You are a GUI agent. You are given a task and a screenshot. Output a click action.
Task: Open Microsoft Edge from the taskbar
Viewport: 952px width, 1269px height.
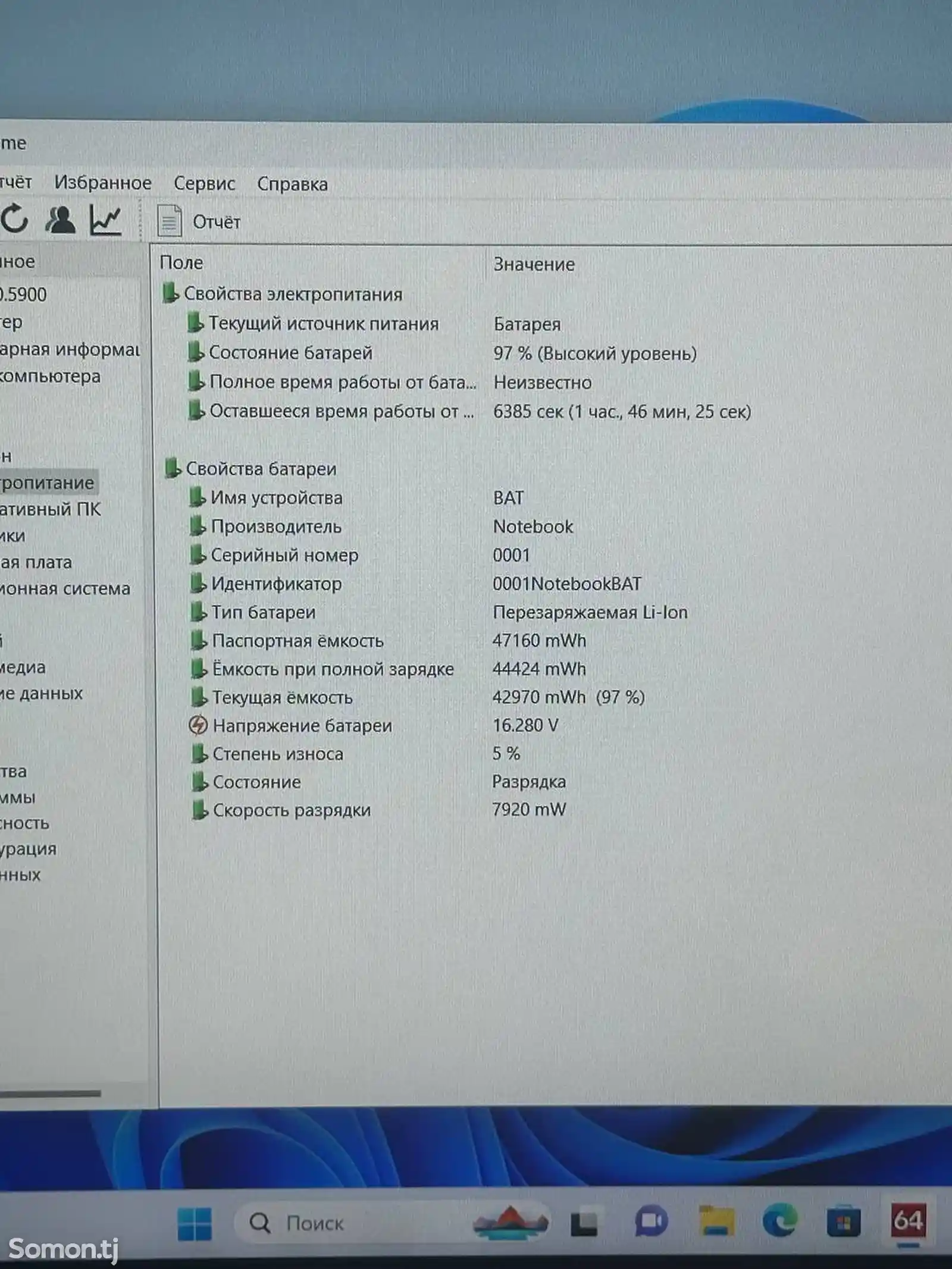click(780, 1220)
